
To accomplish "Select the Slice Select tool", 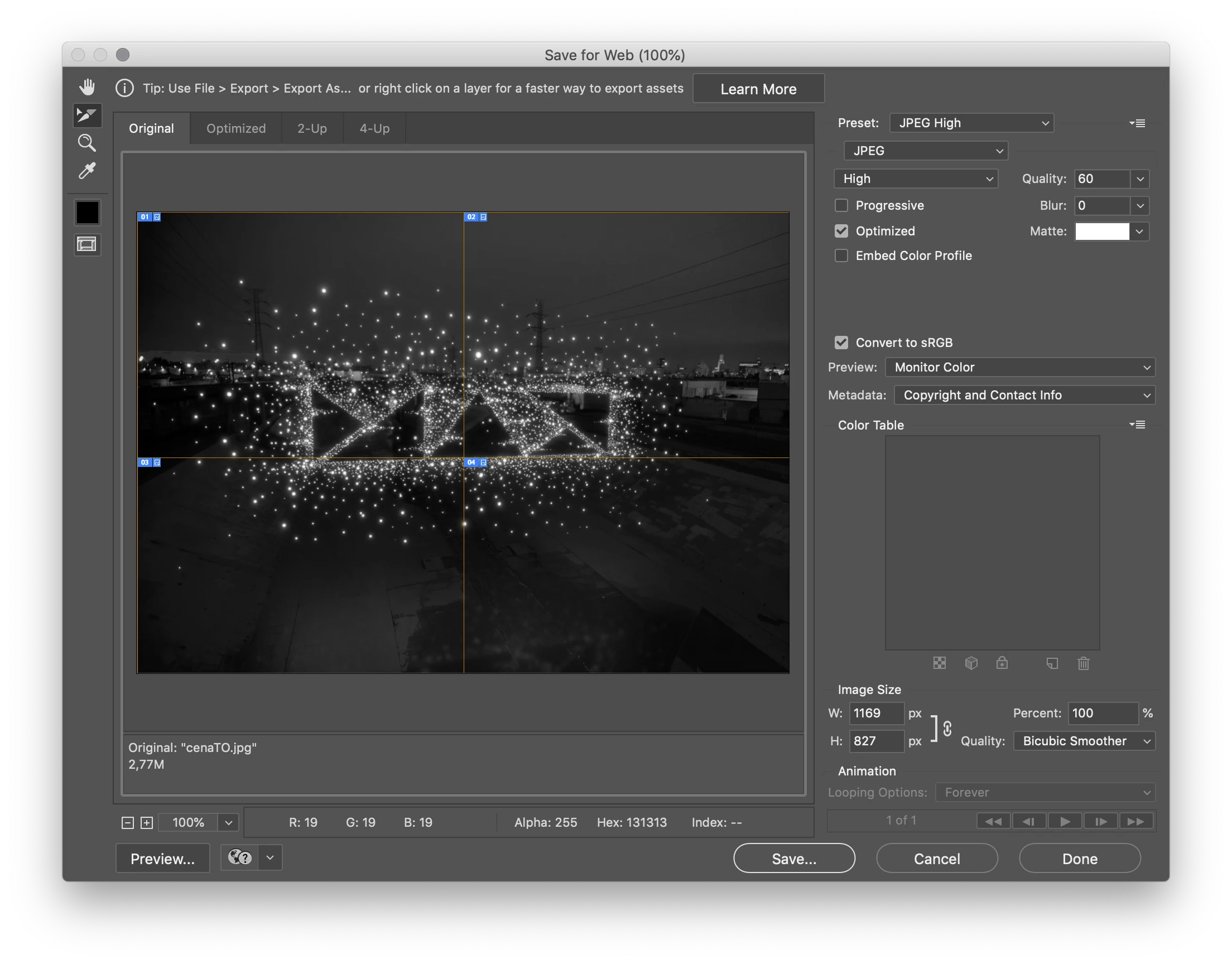I will click(87, 115).
